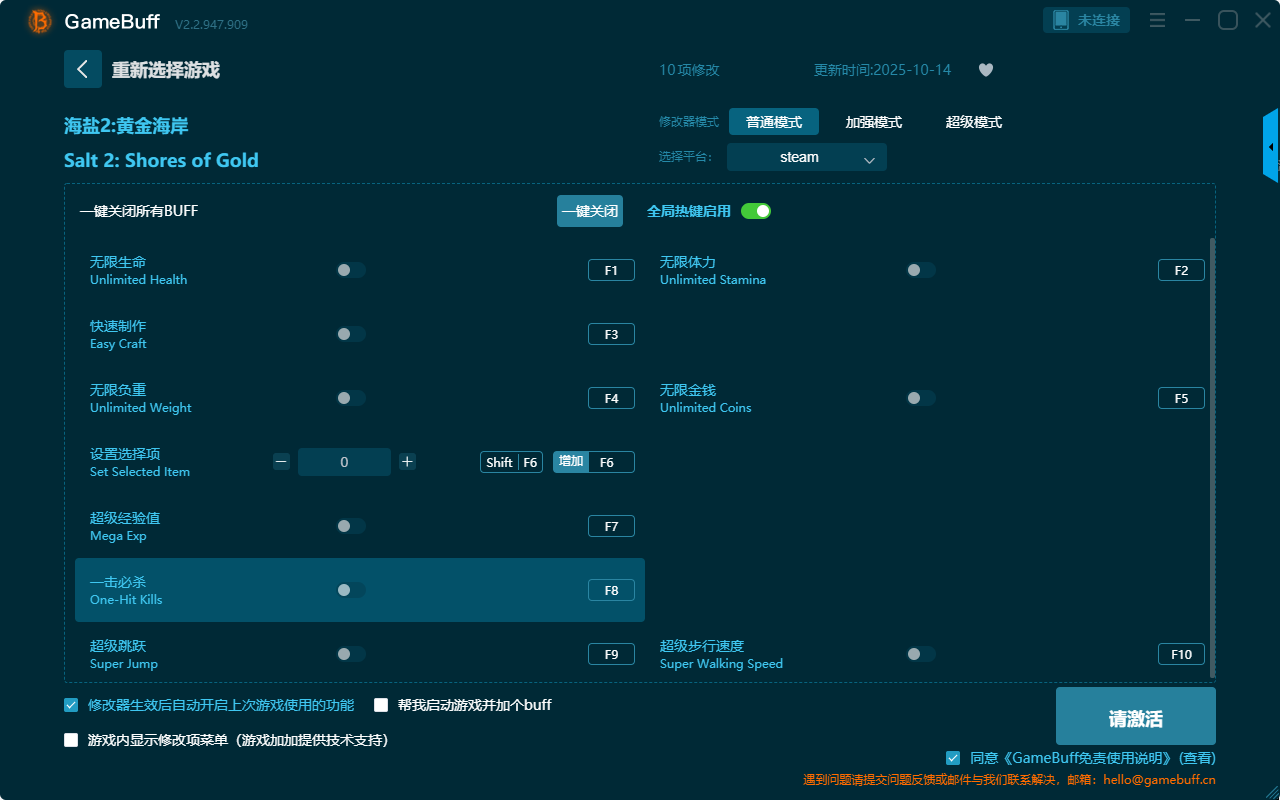Enable One-Hit Kills toggle
The image size is (1280, 800).
[350, 590]
